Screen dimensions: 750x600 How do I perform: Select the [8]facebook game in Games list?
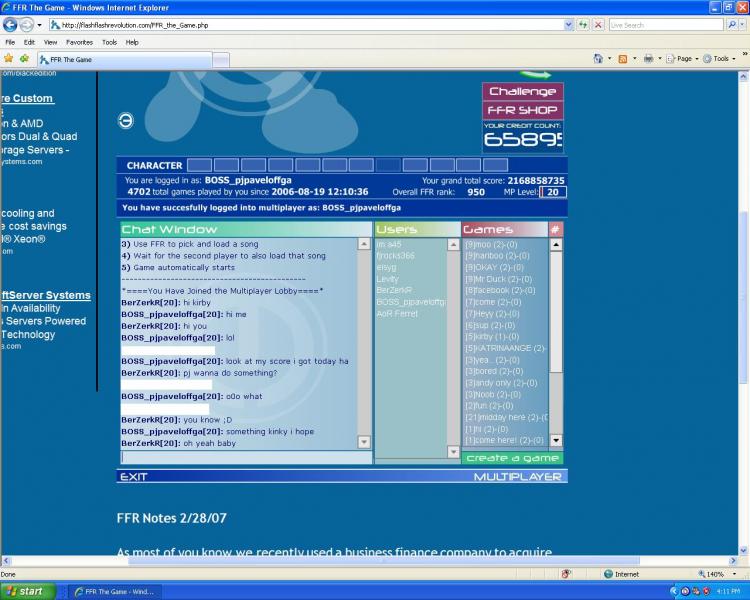point(500,290)
